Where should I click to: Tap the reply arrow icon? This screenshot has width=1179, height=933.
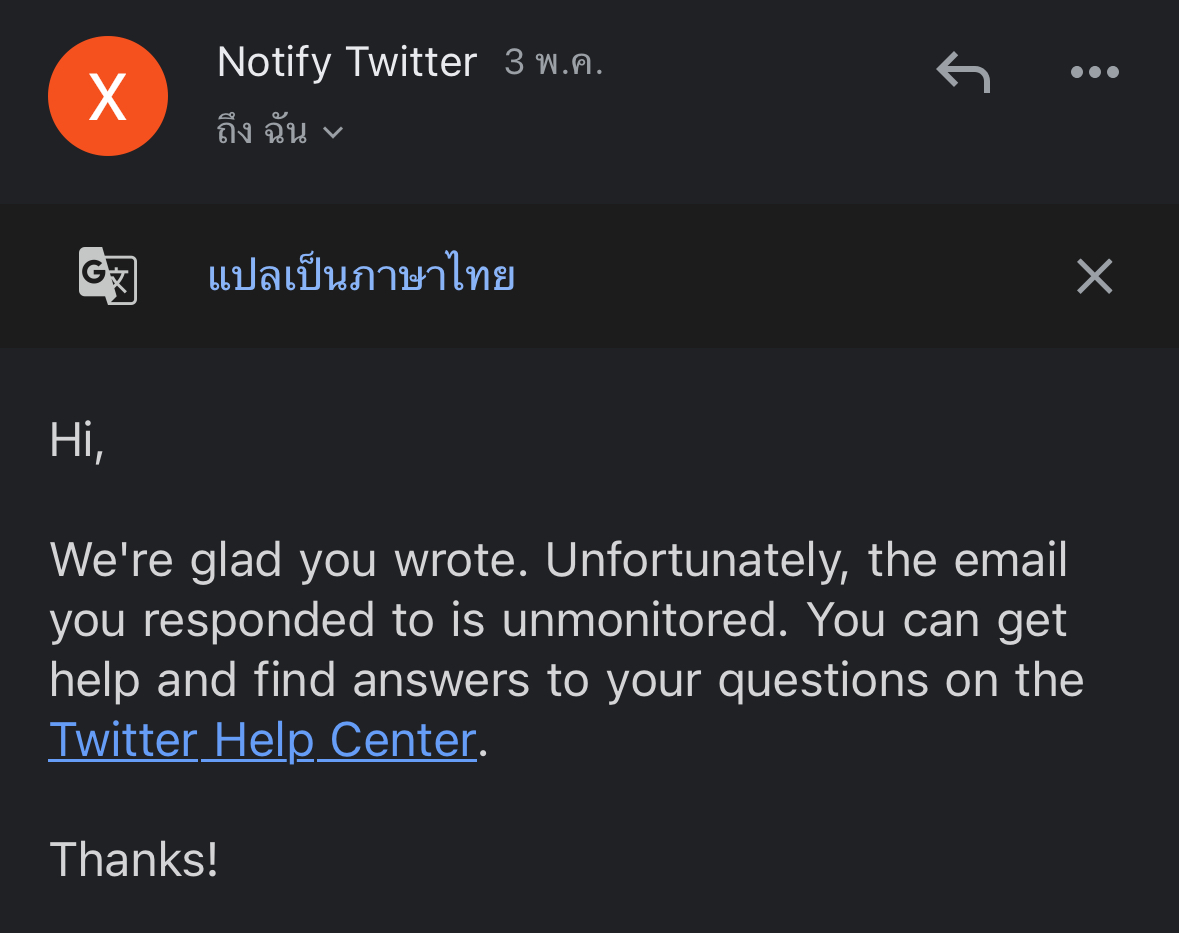coord(963,72)
